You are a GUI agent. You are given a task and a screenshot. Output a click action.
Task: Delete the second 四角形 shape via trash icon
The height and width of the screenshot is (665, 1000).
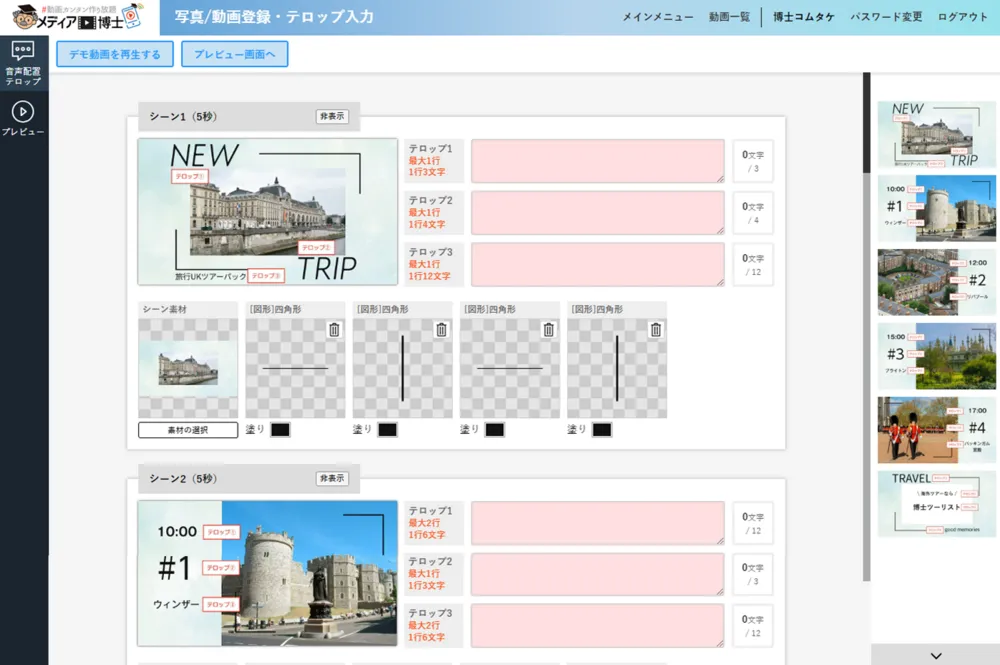click(441, 330)
